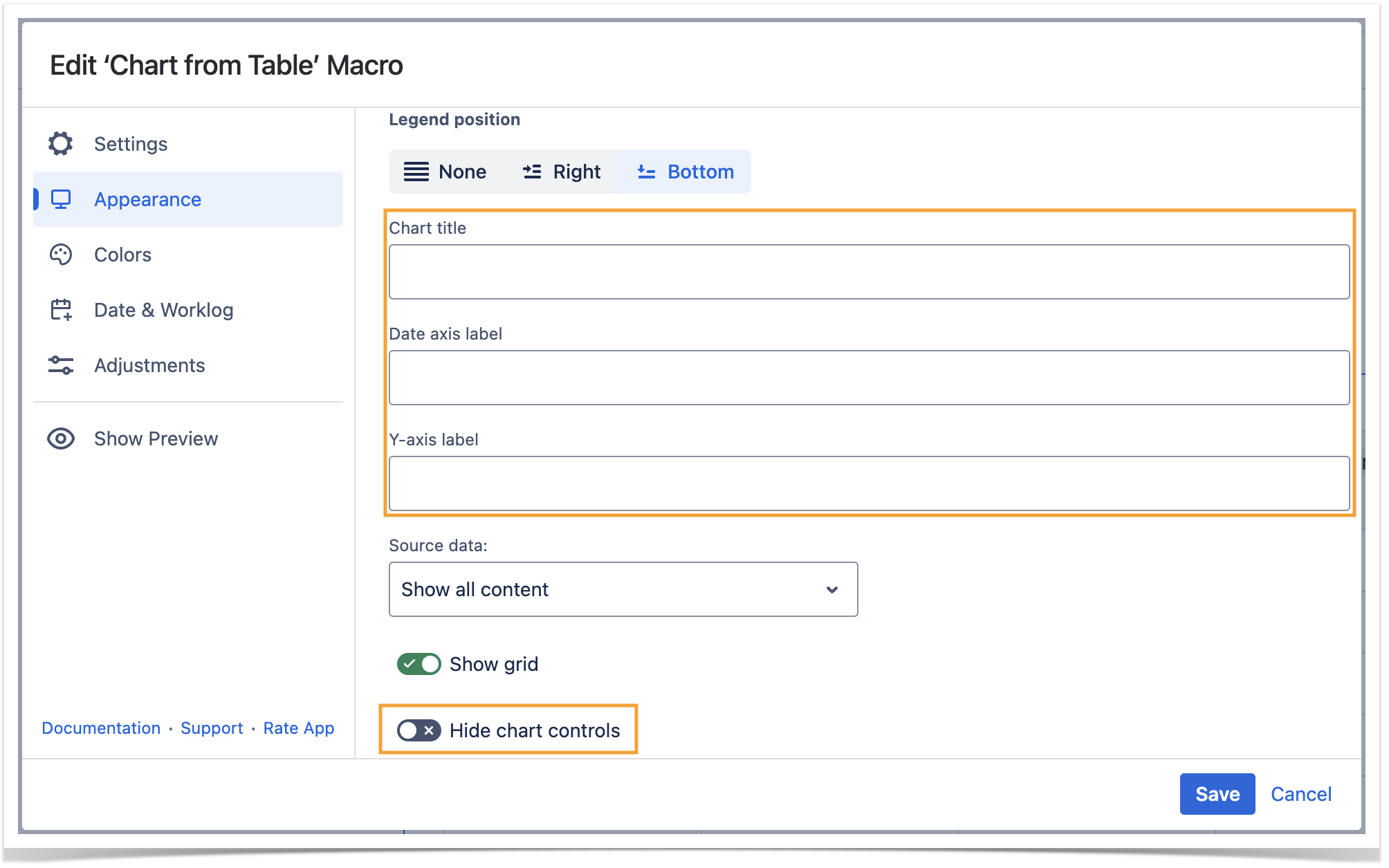Viewport: 1389px width, 868px height.
Task: Click the Cancel link
Action: point(1300,794)
